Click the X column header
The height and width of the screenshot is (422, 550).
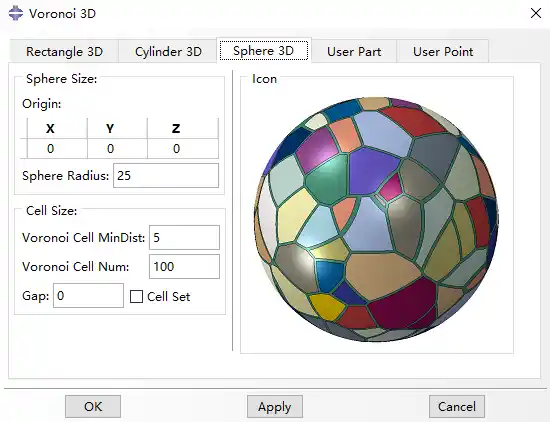tap(57, 128)
